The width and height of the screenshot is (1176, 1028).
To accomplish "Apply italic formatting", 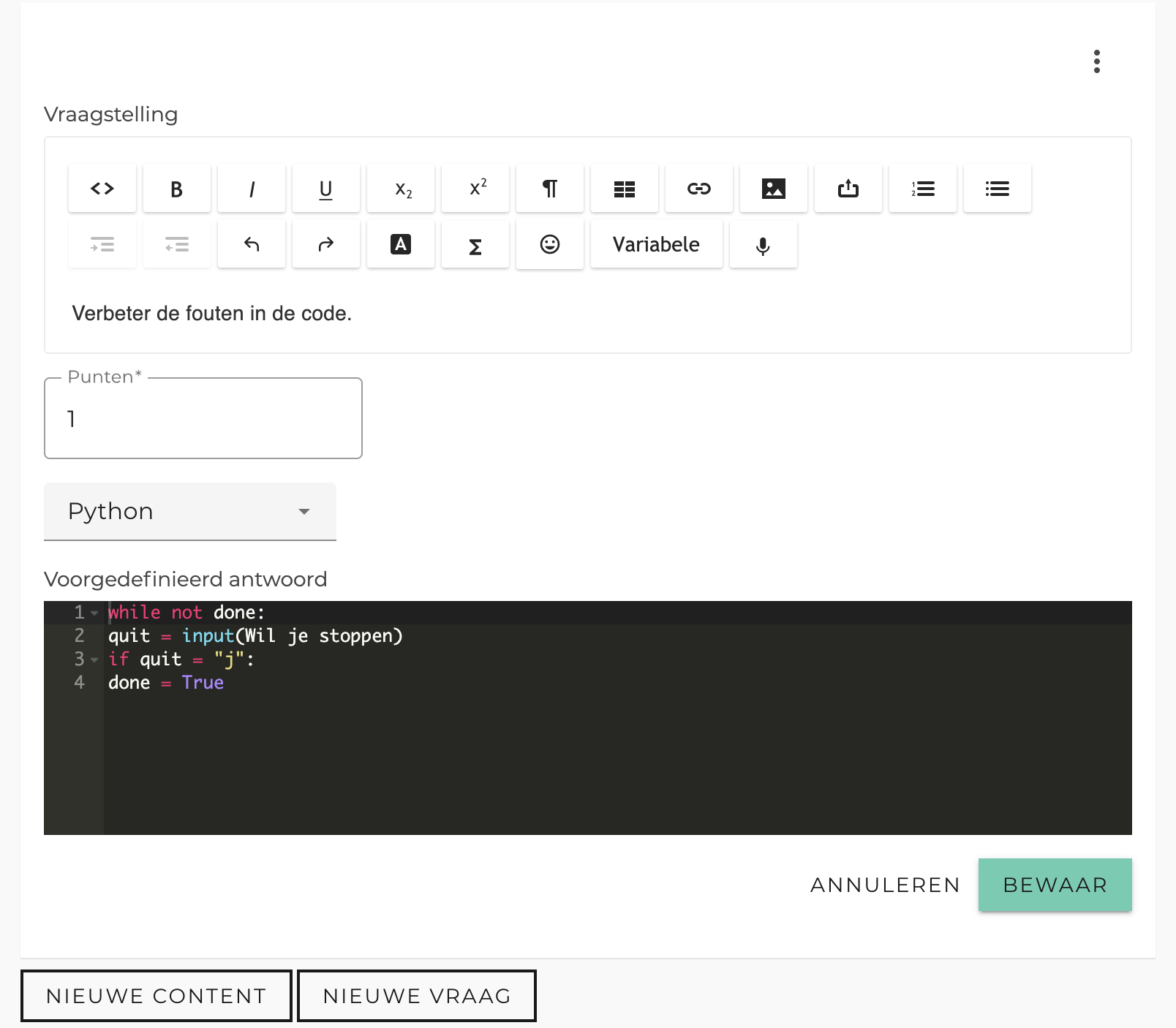I will pyautogui.click(x=252, y=189).
